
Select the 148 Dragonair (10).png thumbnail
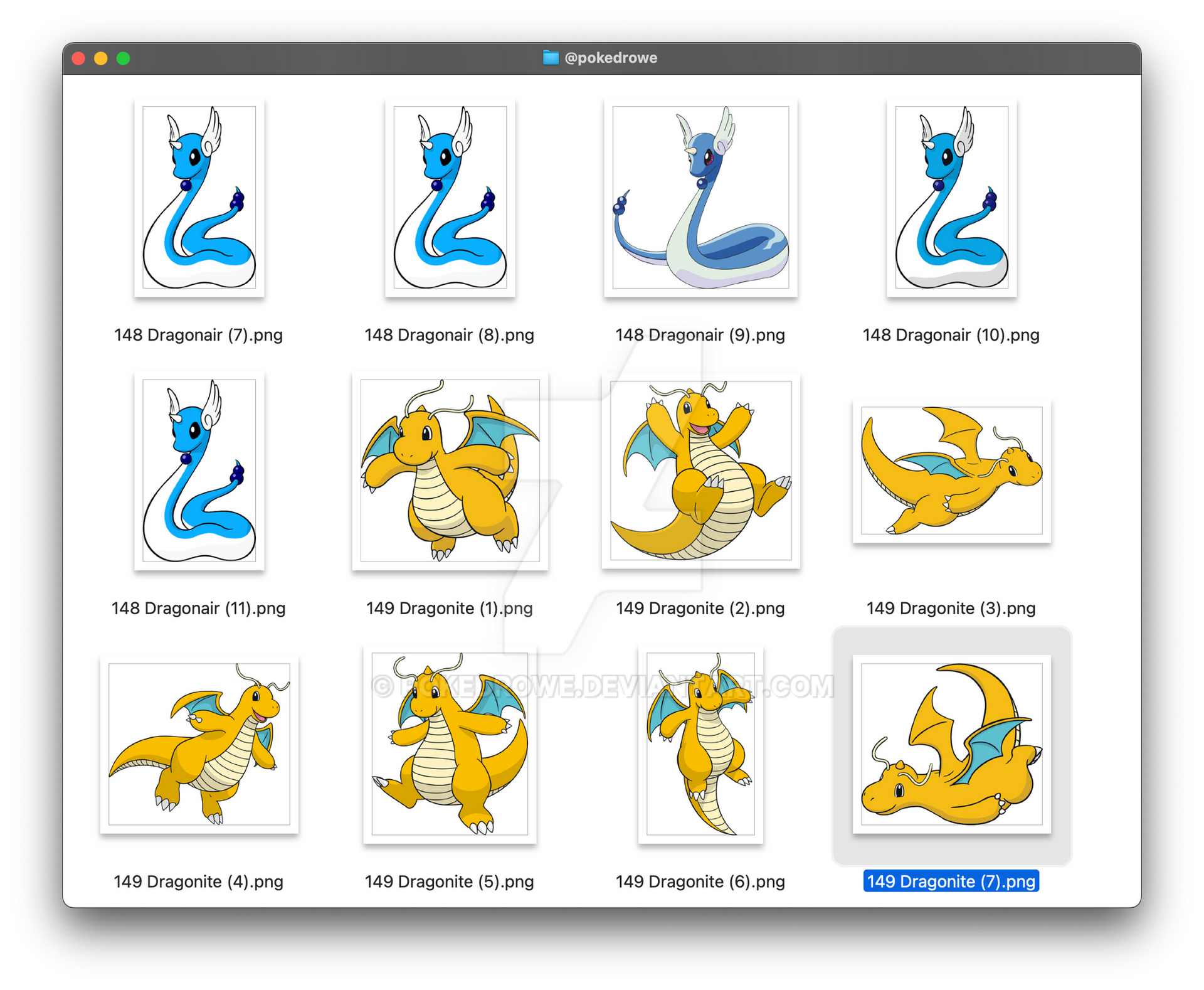pyautogui.click(x=951, y=197)
